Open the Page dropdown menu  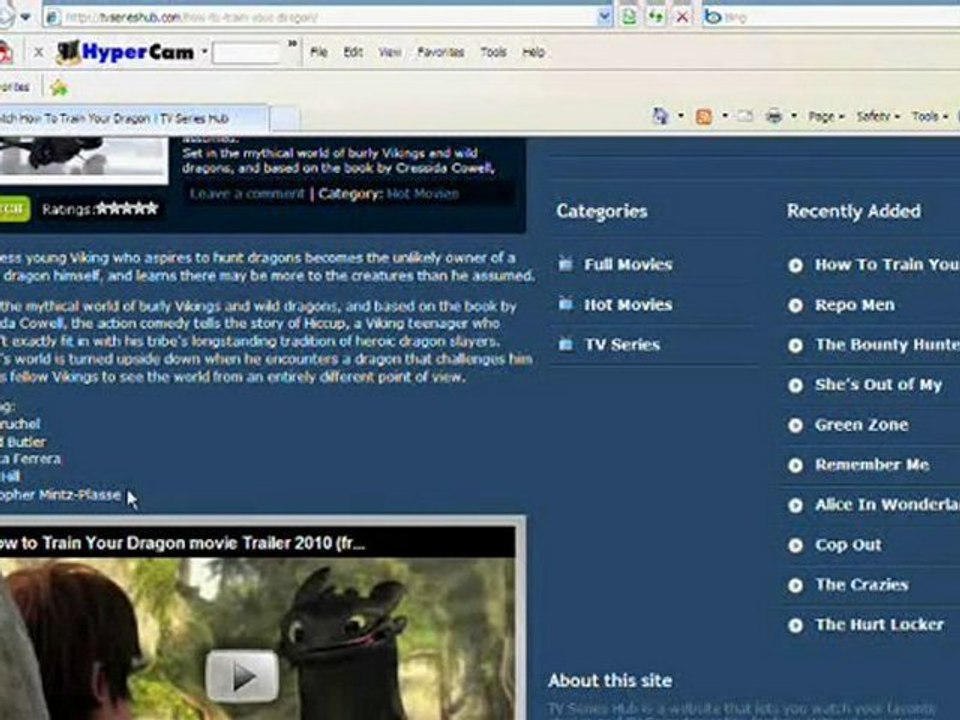[x=826, y=116]
